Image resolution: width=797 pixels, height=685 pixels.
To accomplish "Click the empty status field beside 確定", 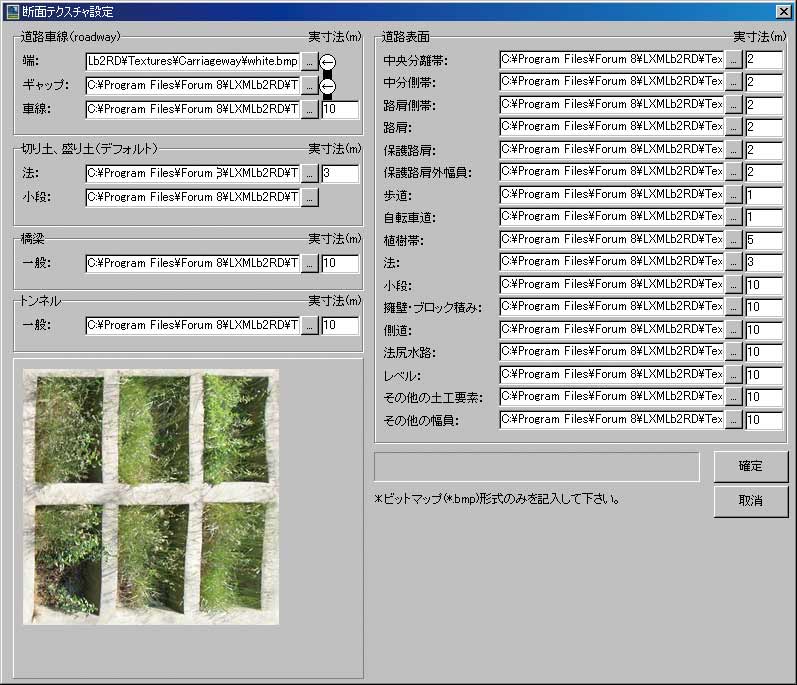I will [537, 467].
